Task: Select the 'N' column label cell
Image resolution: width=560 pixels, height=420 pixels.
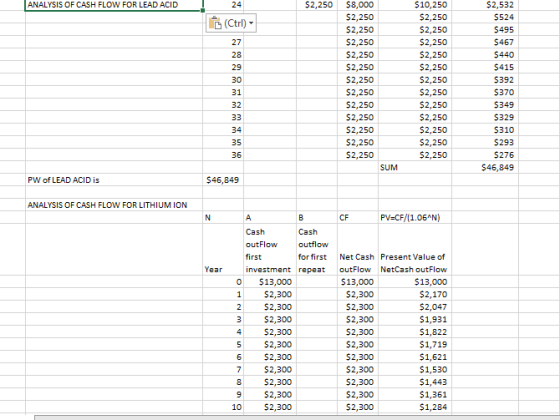Action: click(223, 218)
